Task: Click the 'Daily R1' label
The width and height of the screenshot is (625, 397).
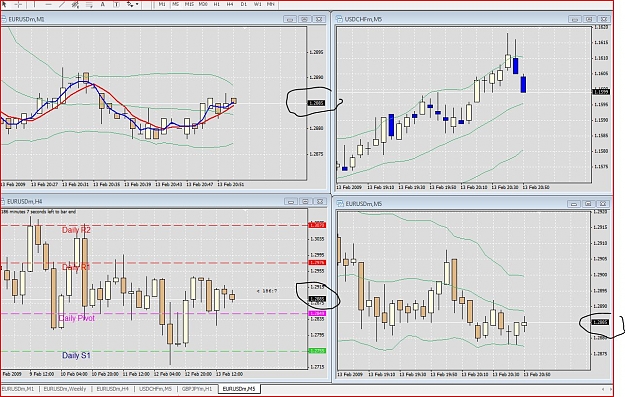Action: (76, 267)
